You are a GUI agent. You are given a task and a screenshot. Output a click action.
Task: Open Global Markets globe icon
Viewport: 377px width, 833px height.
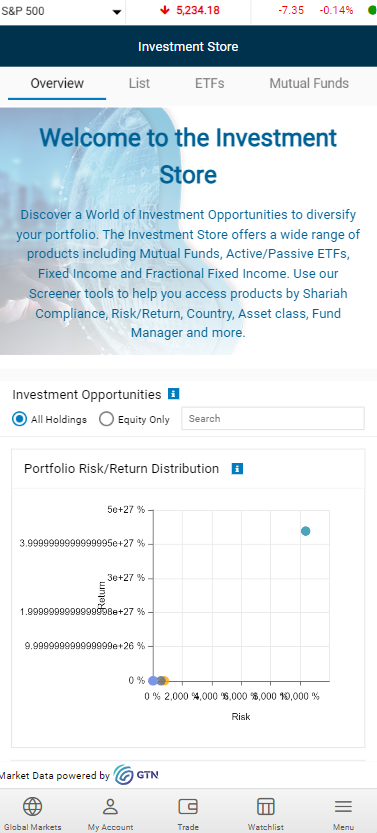32,807
